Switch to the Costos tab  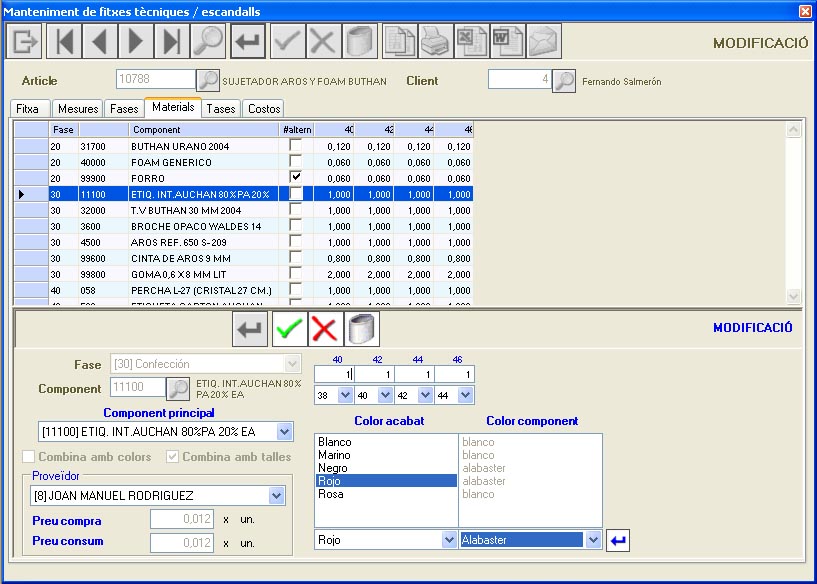[x=264, y=109]
